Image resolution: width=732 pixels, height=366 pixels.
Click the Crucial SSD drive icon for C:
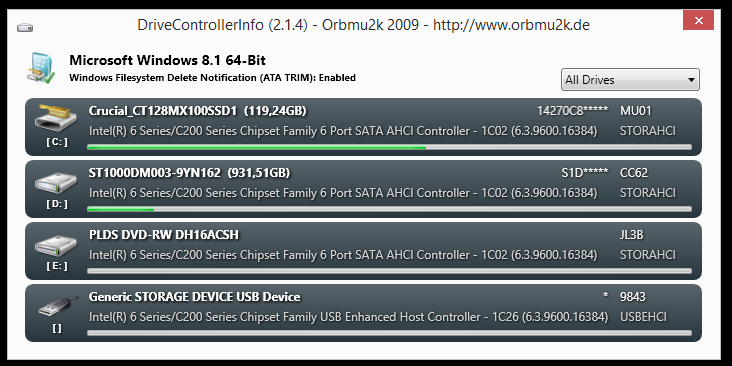tap(56, 118)
